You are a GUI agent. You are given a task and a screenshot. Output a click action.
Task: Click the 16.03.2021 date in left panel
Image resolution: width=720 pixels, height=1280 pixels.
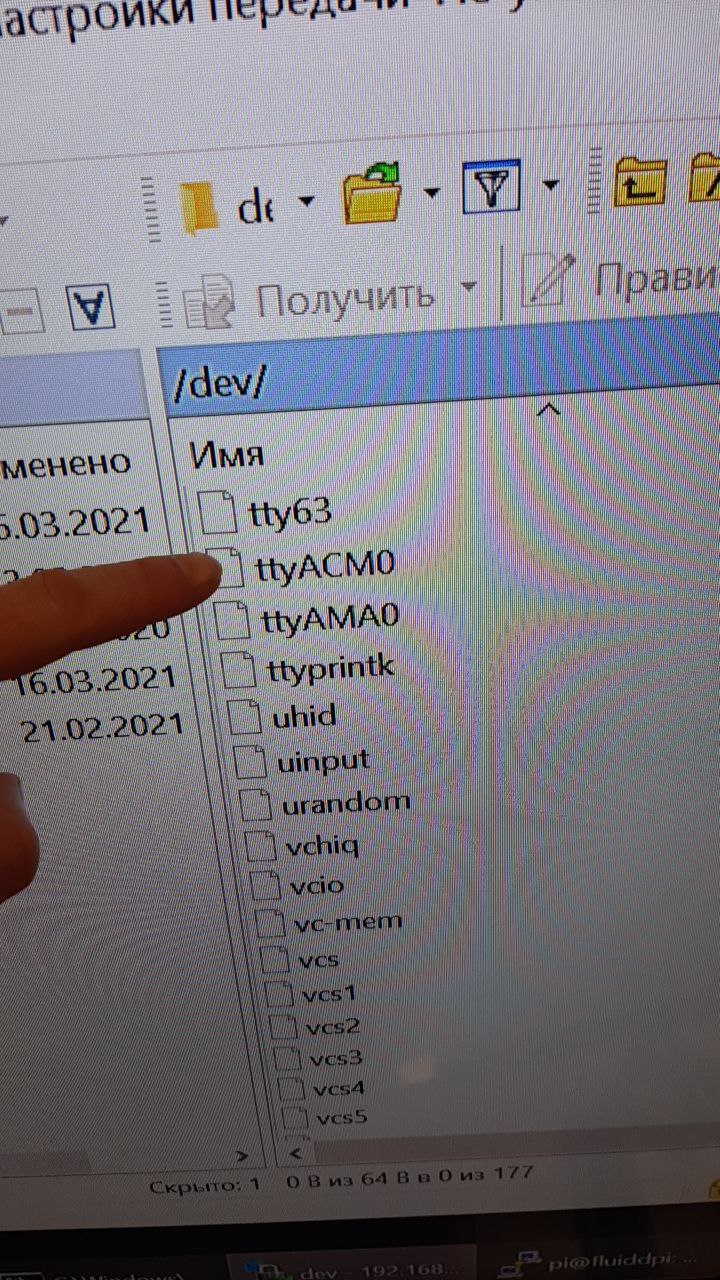[96, 682]
